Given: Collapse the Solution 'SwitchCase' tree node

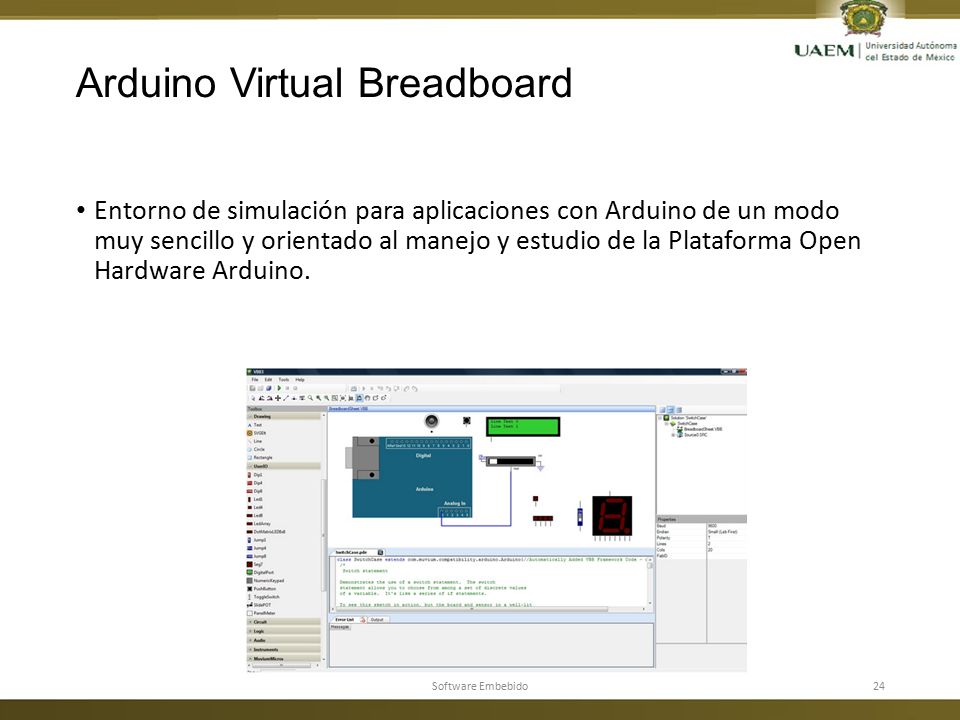Looking at the screenshot, I should [660, 418].
